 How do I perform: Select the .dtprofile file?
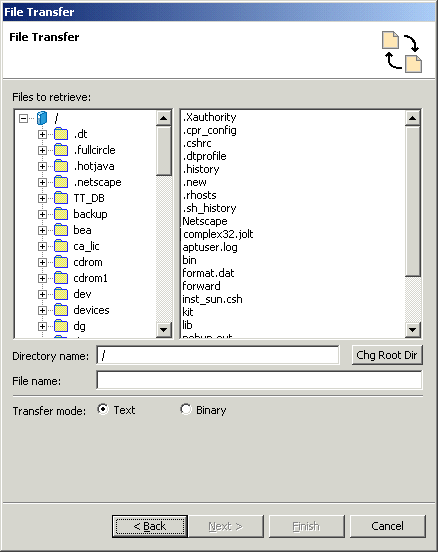205,156
